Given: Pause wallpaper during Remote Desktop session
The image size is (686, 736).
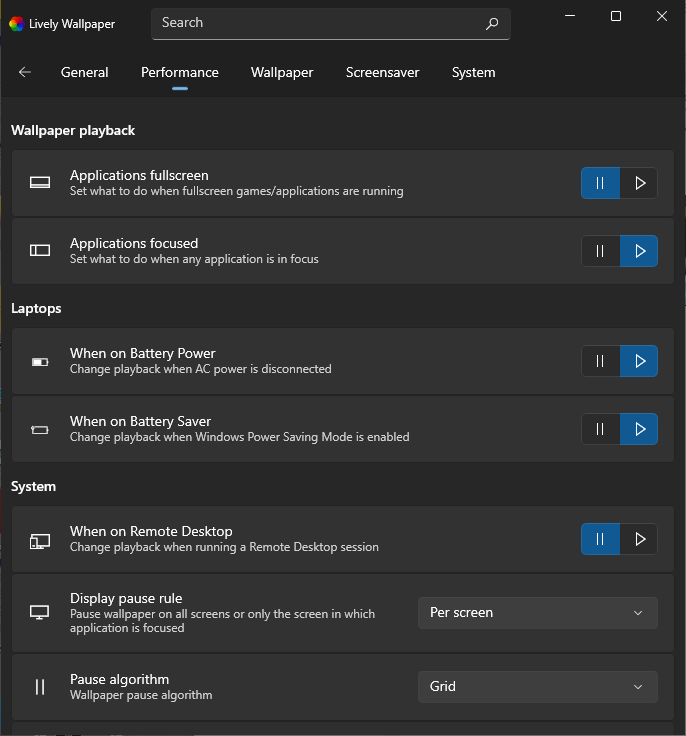Looking at the screenshot, I should coord(600,539).
